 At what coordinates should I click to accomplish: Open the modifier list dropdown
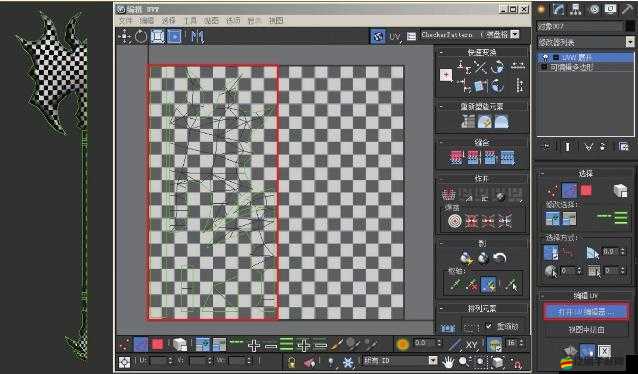tap(630, 42)
